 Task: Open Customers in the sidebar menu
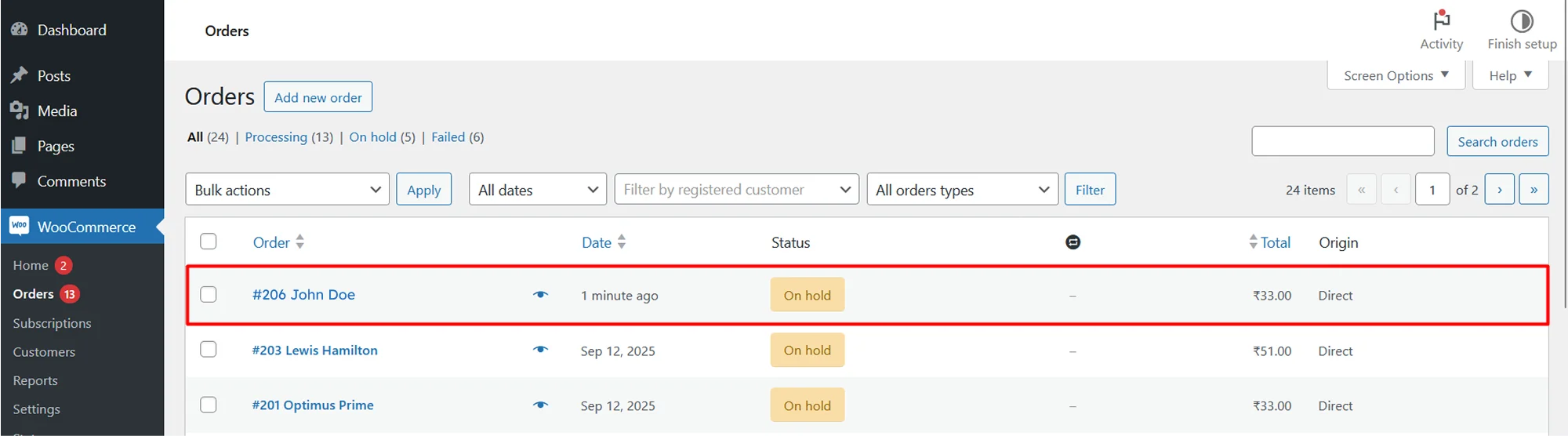44,352
